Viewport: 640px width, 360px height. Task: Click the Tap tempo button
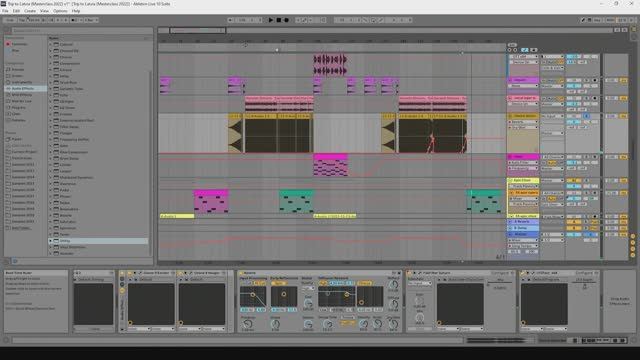coord(22,20)
